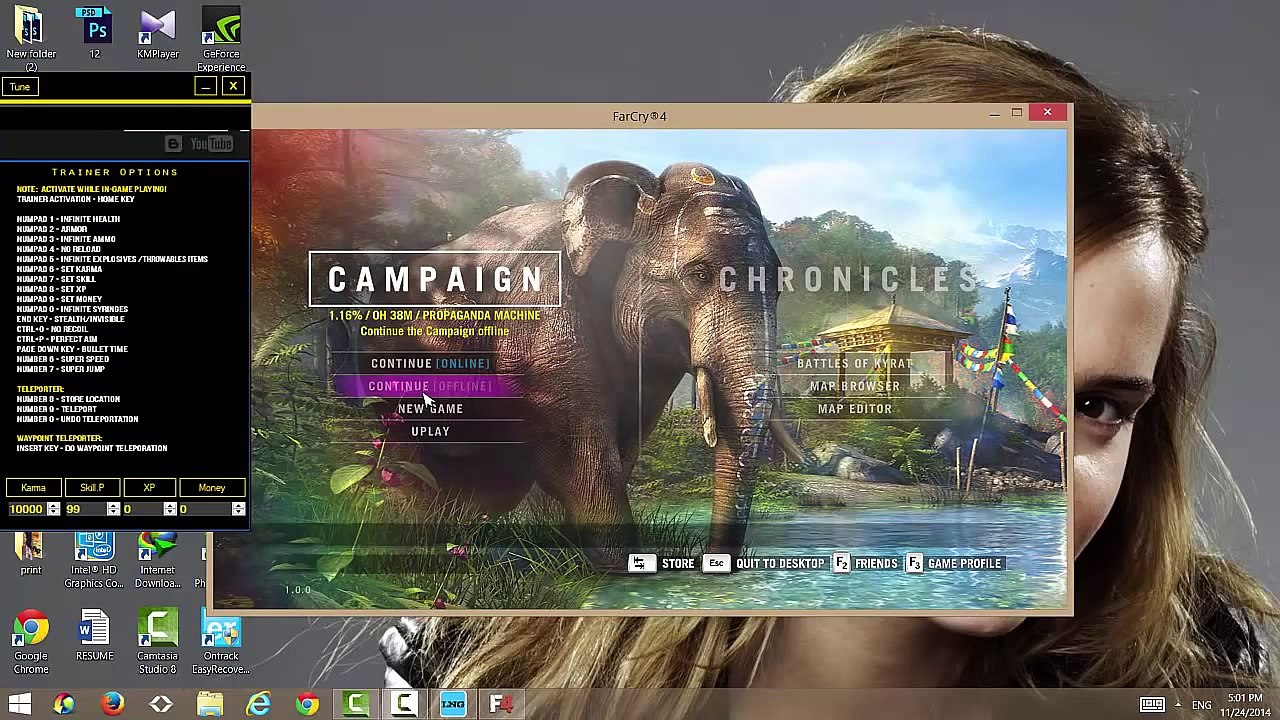The height and width of the screenshot is (720, 1280).
Task: Click the Blogger icon in the trainer
Action: (173, 144)
